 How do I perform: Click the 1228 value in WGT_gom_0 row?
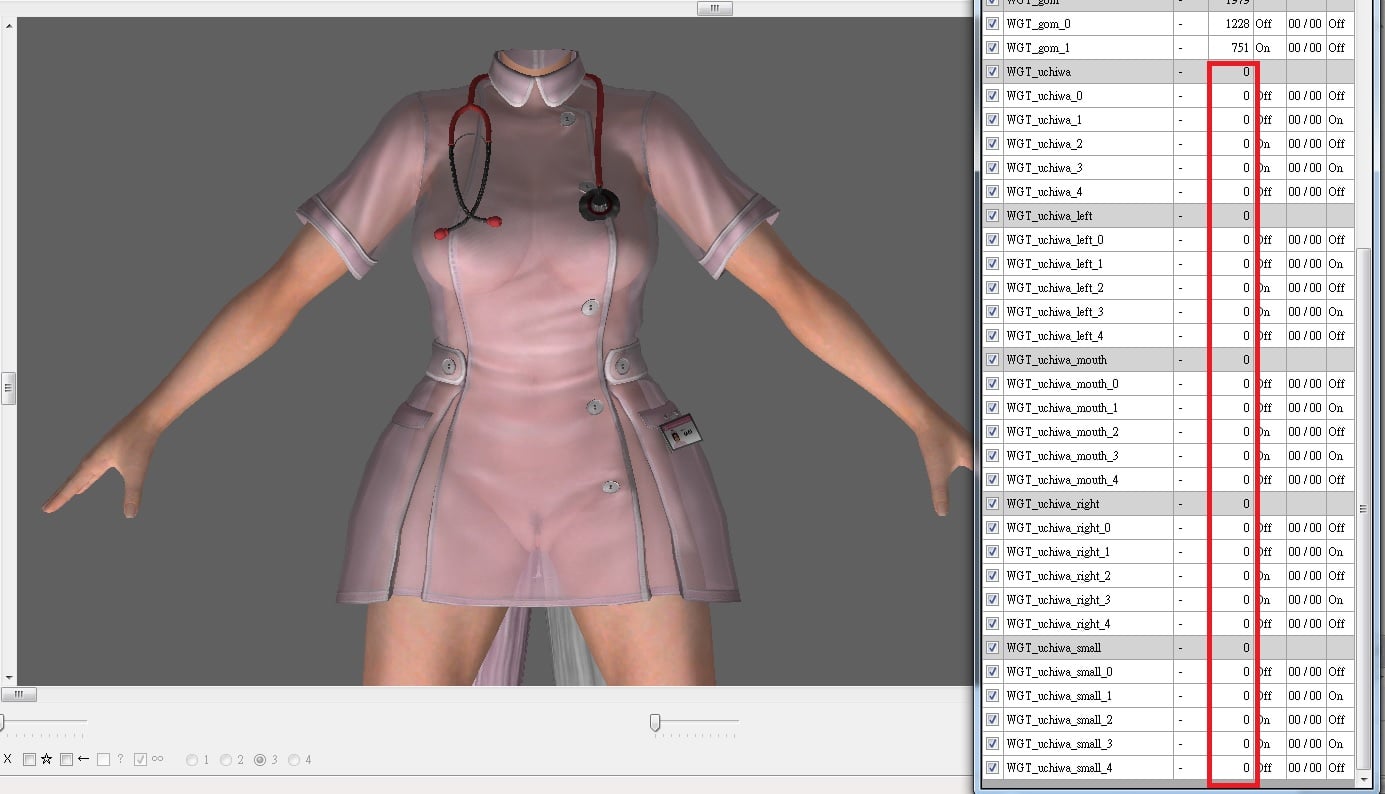(x=1236, y=24)
